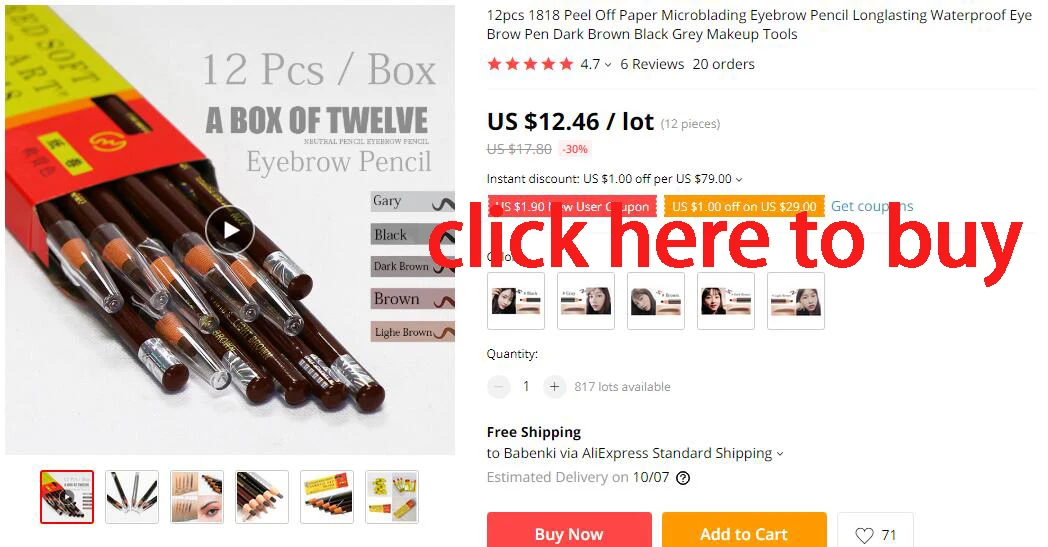Click the Buy Now button
This screenshot has width=1048, height=547.
point(569,531)
